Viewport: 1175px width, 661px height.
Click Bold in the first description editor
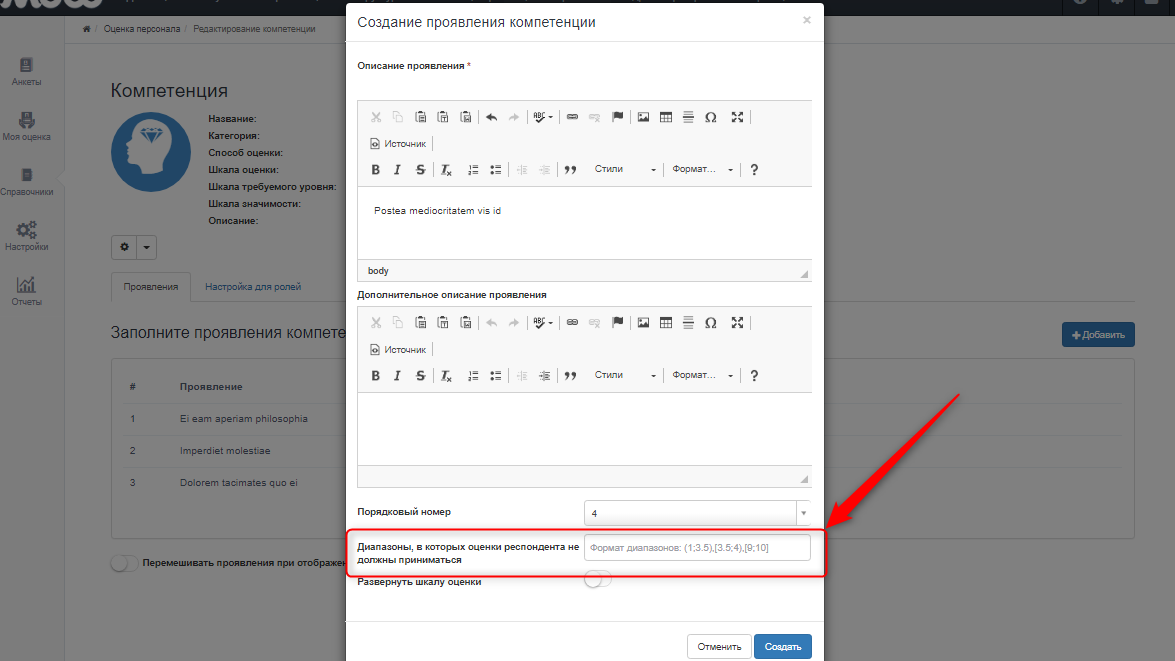pyautogui.click(x=376, y=170)
